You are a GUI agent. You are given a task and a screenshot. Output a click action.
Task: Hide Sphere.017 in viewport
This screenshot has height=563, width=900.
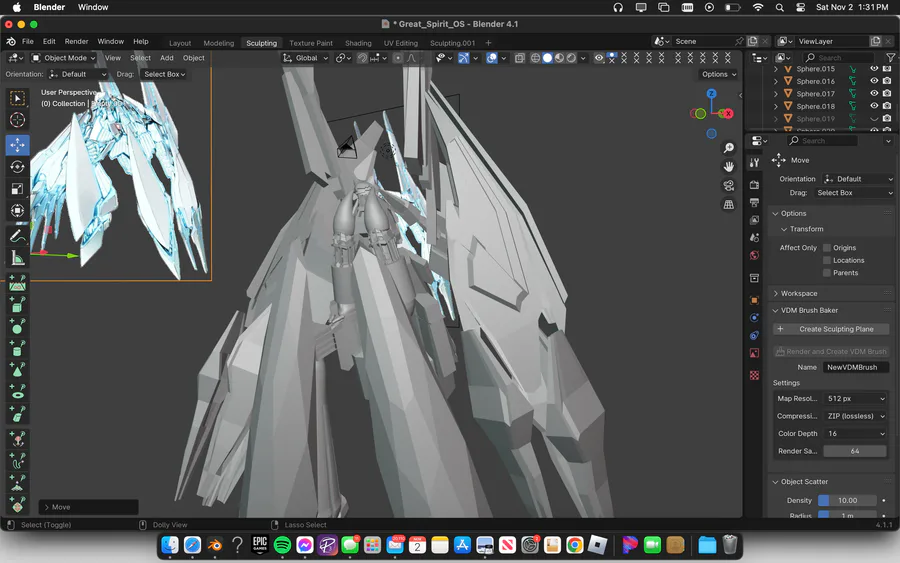click(874, 94)
